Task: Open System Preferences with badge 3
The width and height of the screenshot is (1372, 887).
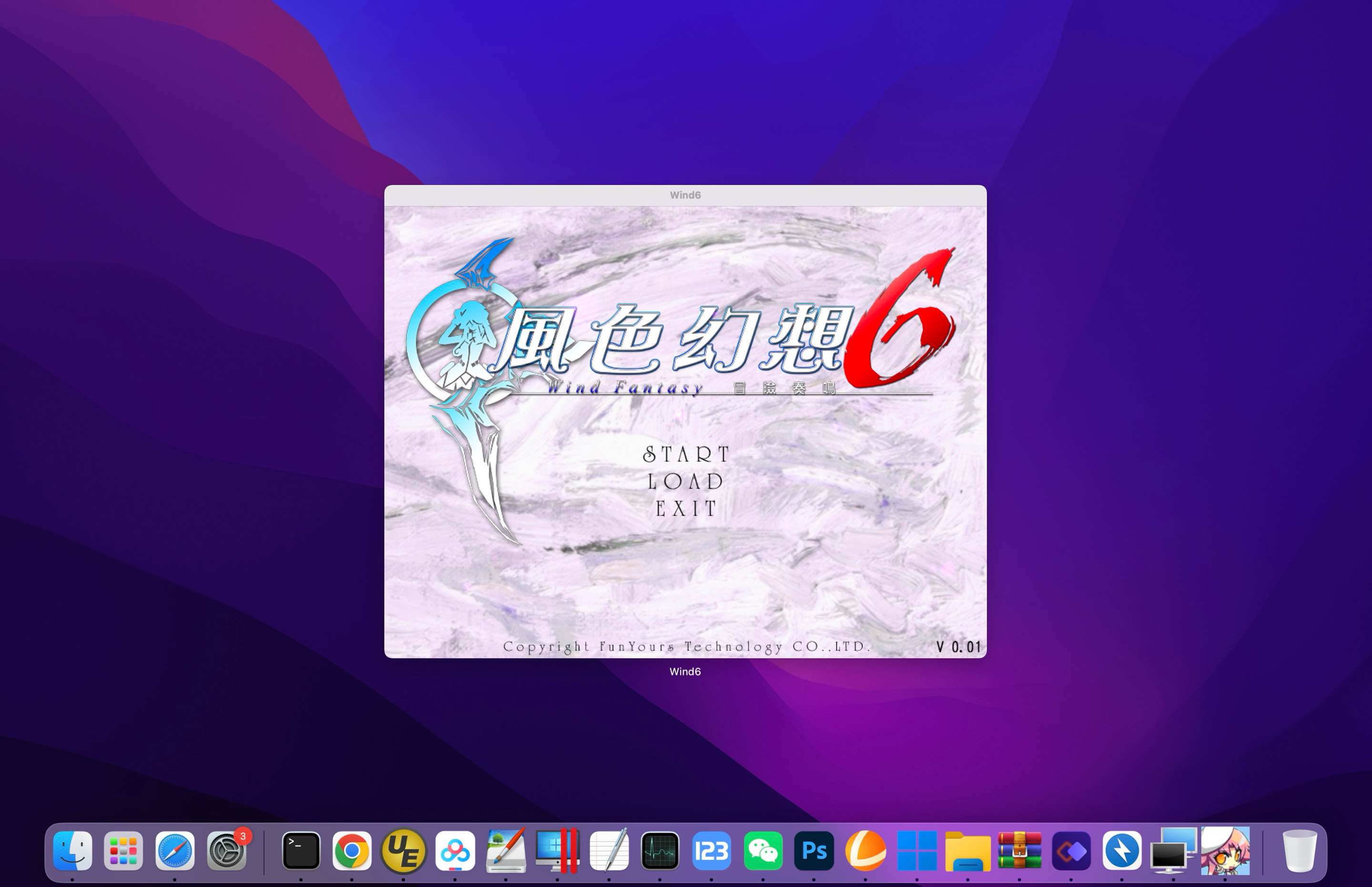Action: (227, 851)
